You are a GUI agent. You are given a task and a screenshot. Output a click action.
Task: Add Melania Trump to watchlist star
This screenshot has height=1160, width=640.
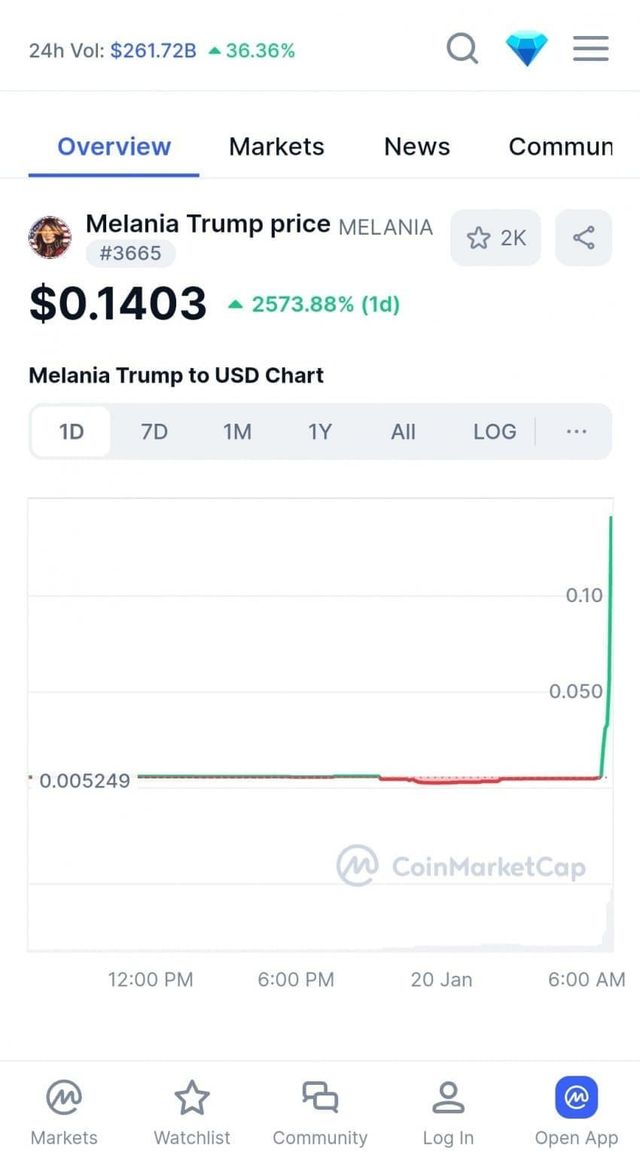click(x=495, y=238)
